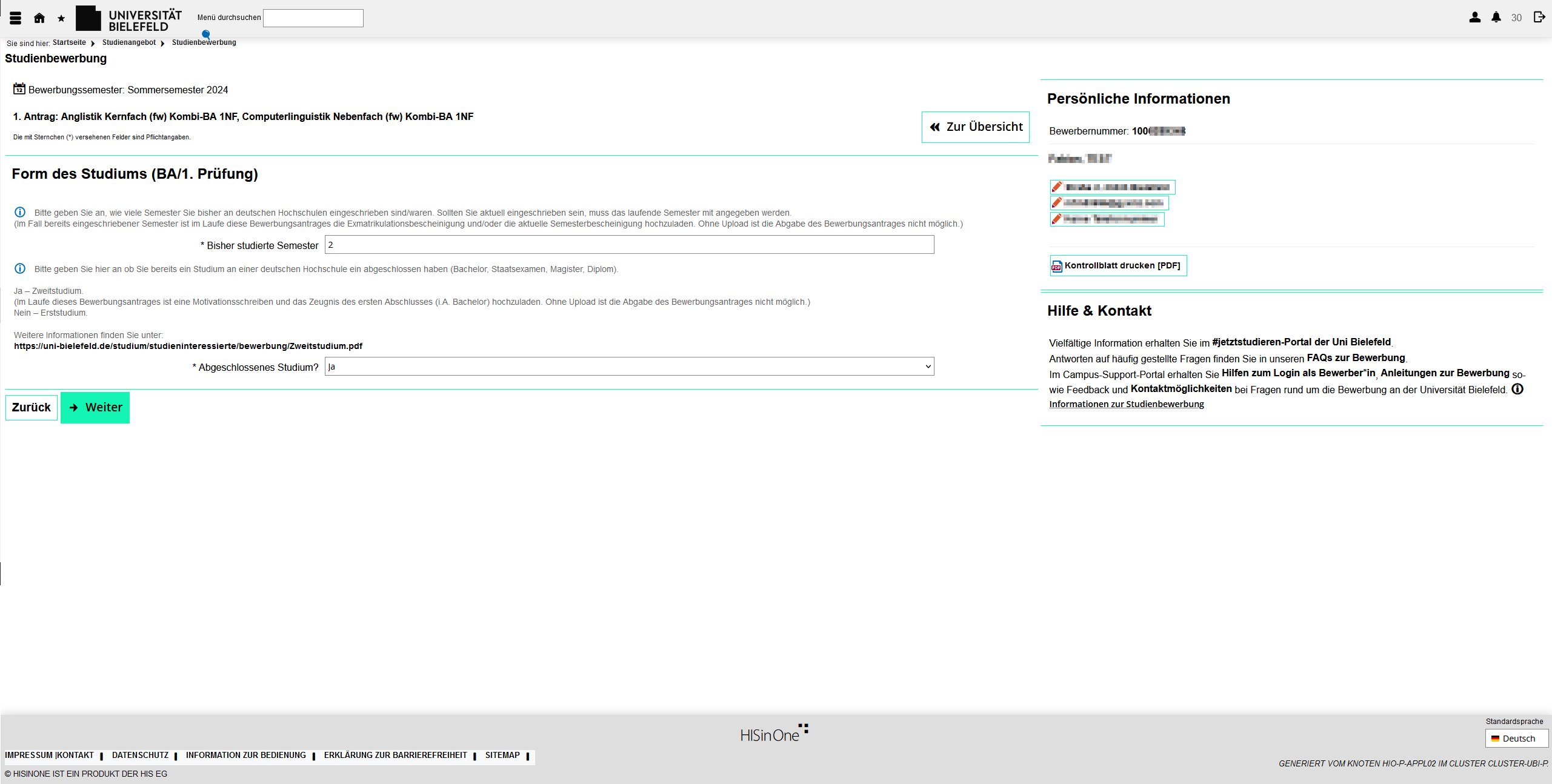The width and height of the screenshot is (1552, 784).
Task: Go to the home icon
Action: [39, 18]
